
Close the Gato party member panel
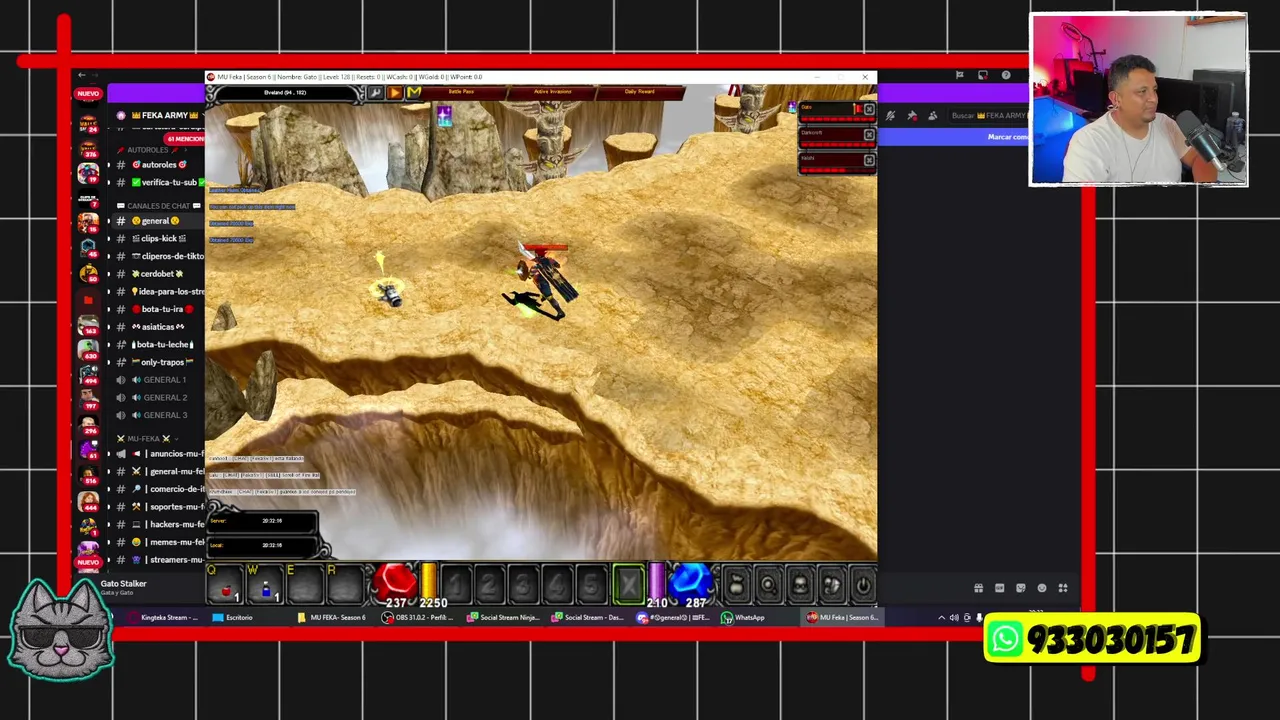point(869,109)
